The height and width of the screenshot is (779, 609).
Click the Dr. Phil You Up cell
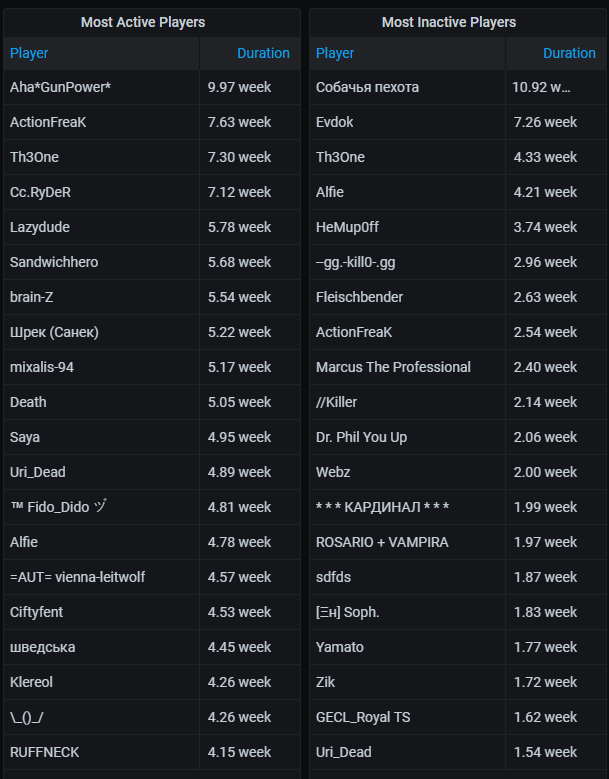(x=361, y=437)
